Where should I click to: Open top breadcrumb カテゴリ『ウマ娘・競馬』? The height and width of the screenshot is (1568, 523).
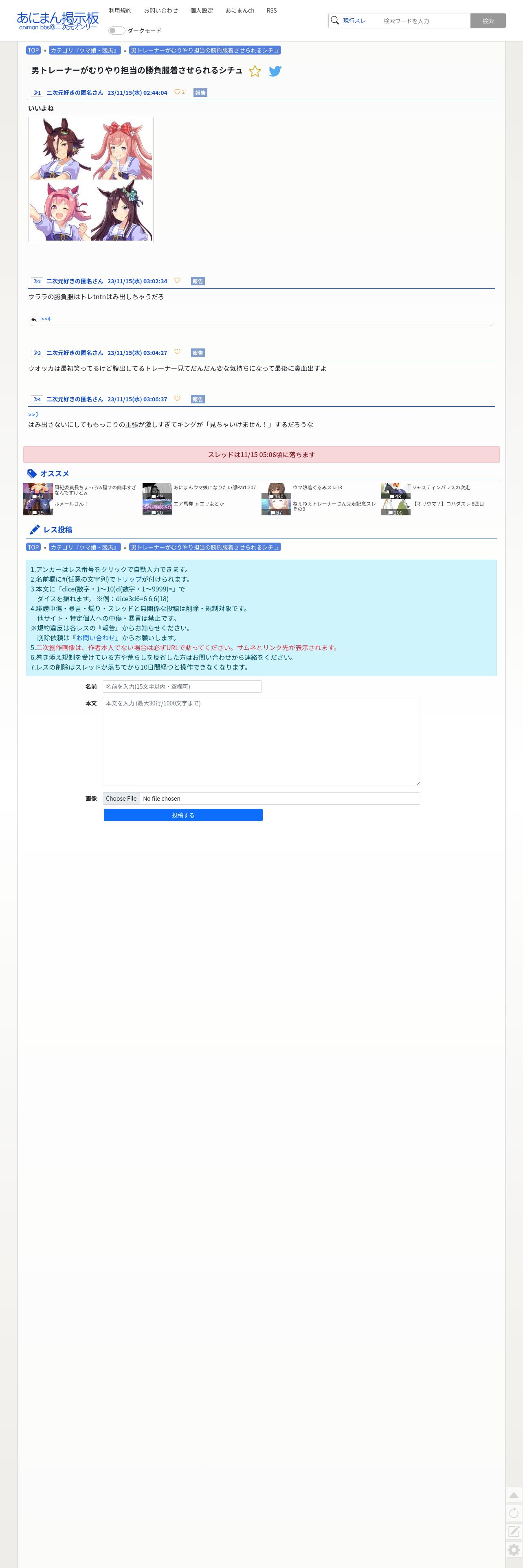85,50
